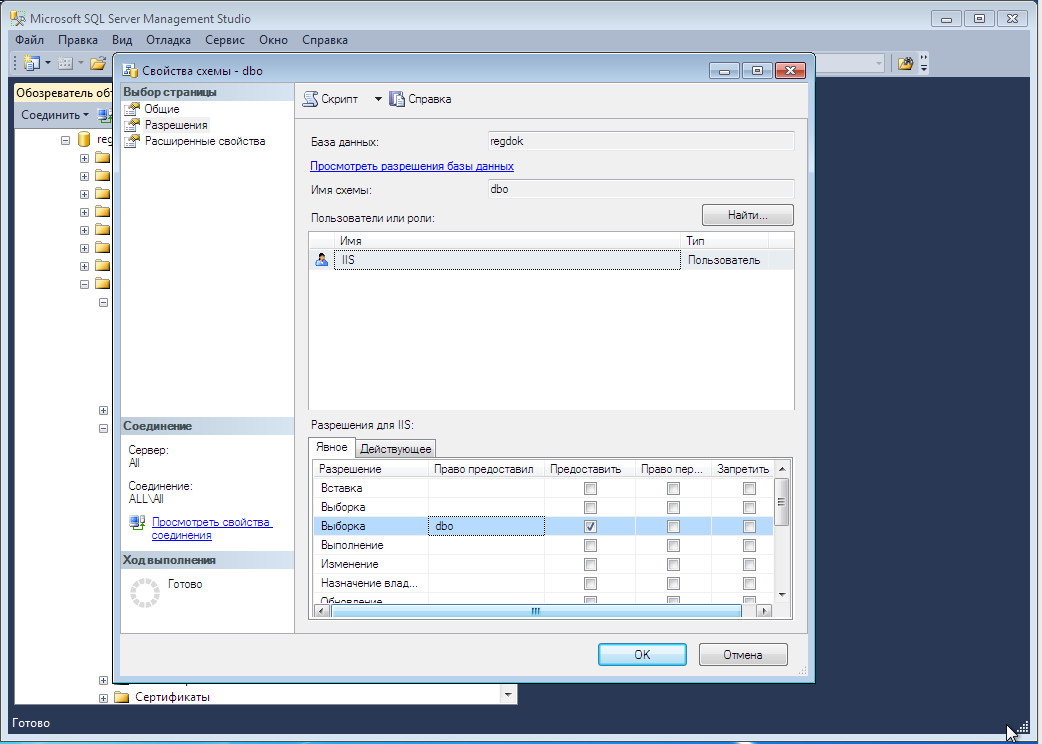Check Предоставить for the Выполнение permission
The width and height of the screenshot is (1042, 744).
point(590,545)
